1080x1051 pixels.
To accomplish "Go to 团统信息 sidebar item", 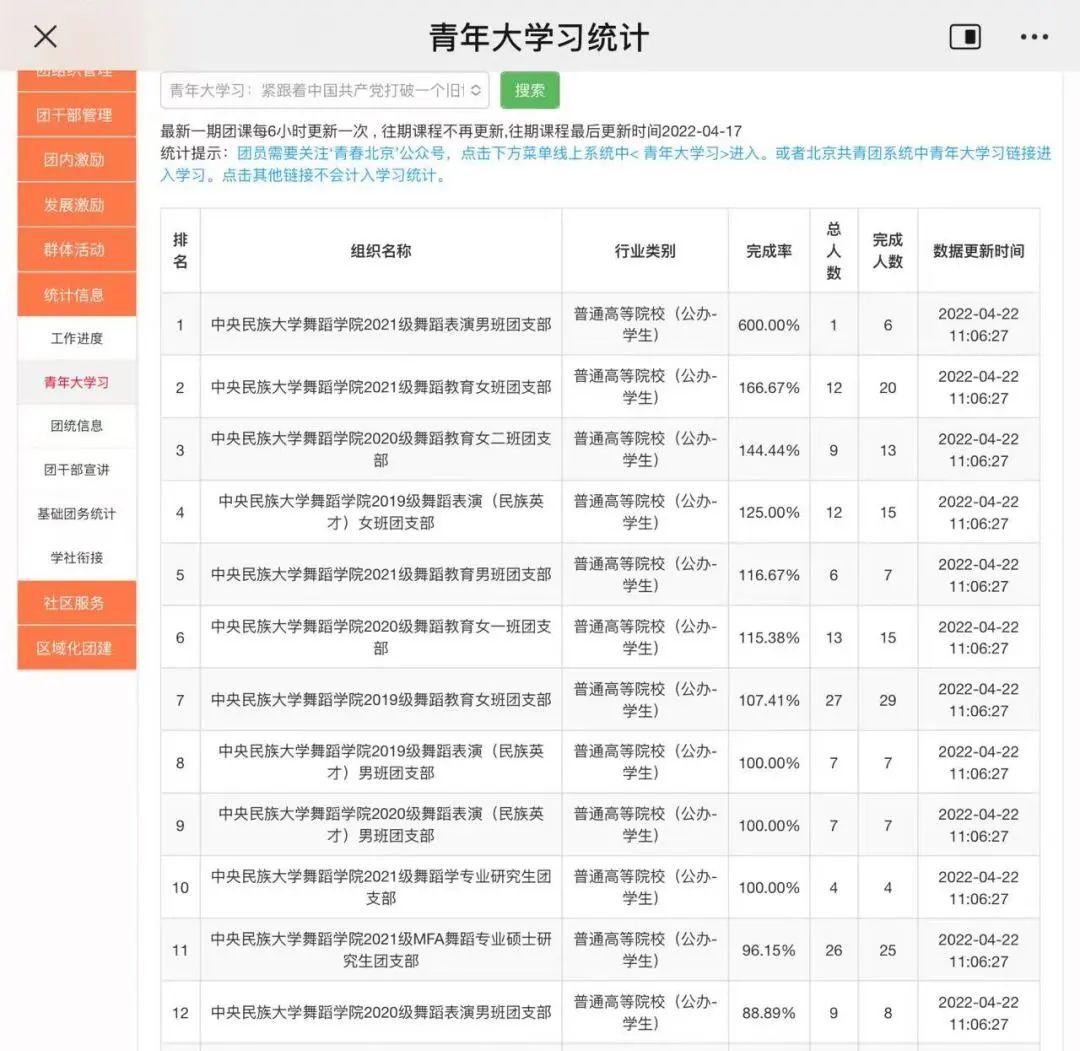I will 76,426.
